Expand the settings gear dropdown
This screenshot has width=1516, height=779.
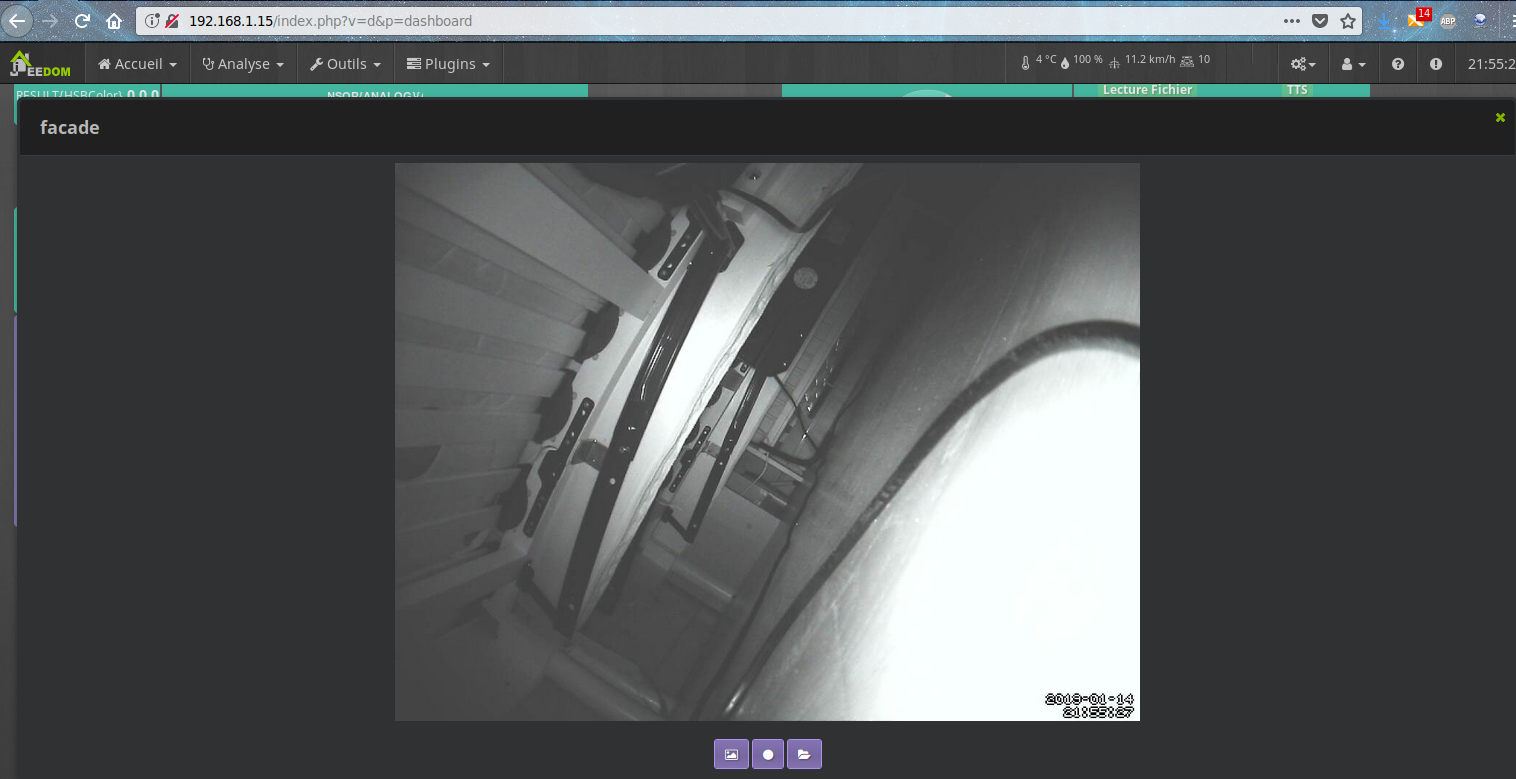point(1302,63)
